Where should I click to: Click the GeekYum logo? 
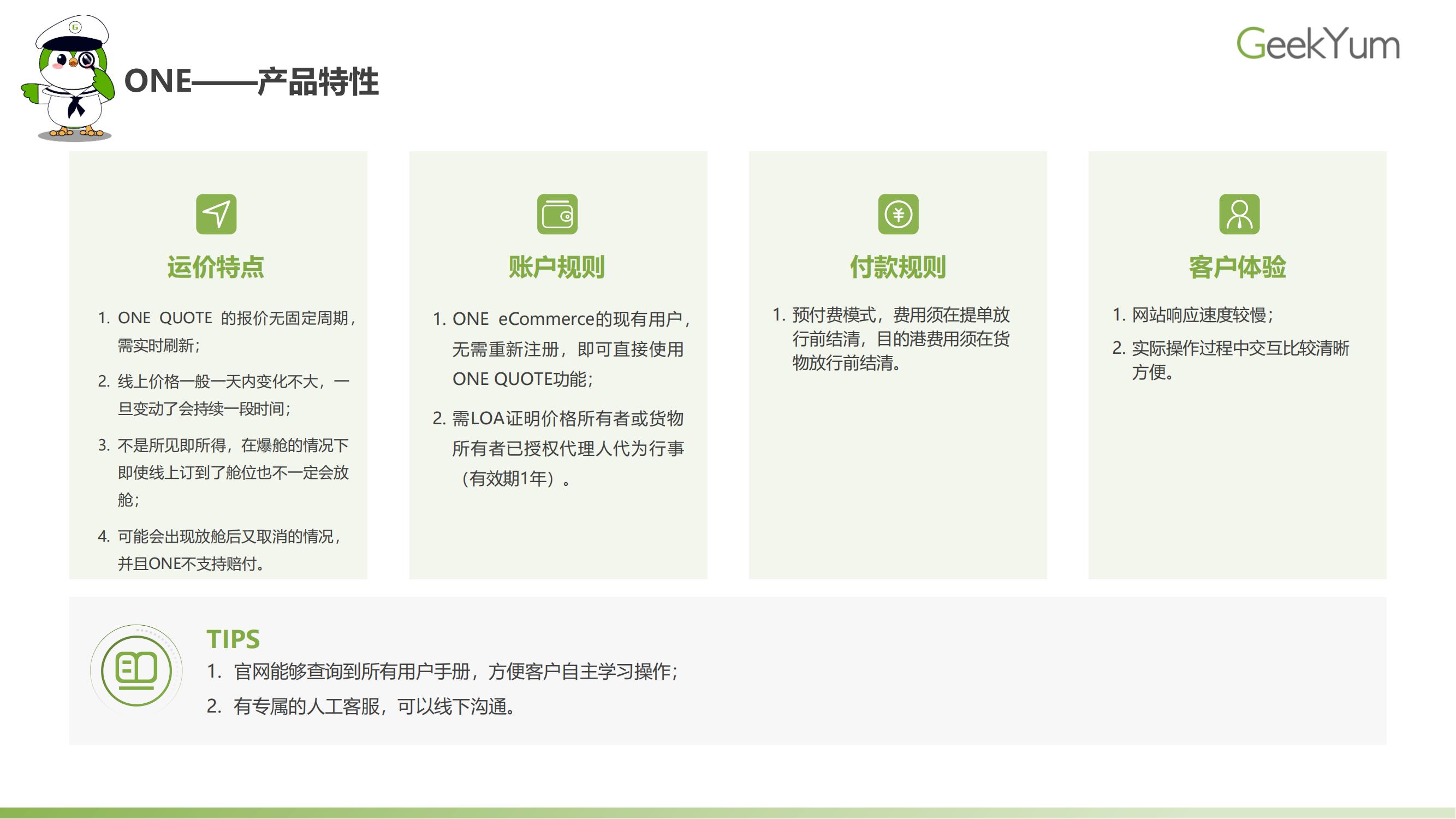click(x=1317, y=44)
